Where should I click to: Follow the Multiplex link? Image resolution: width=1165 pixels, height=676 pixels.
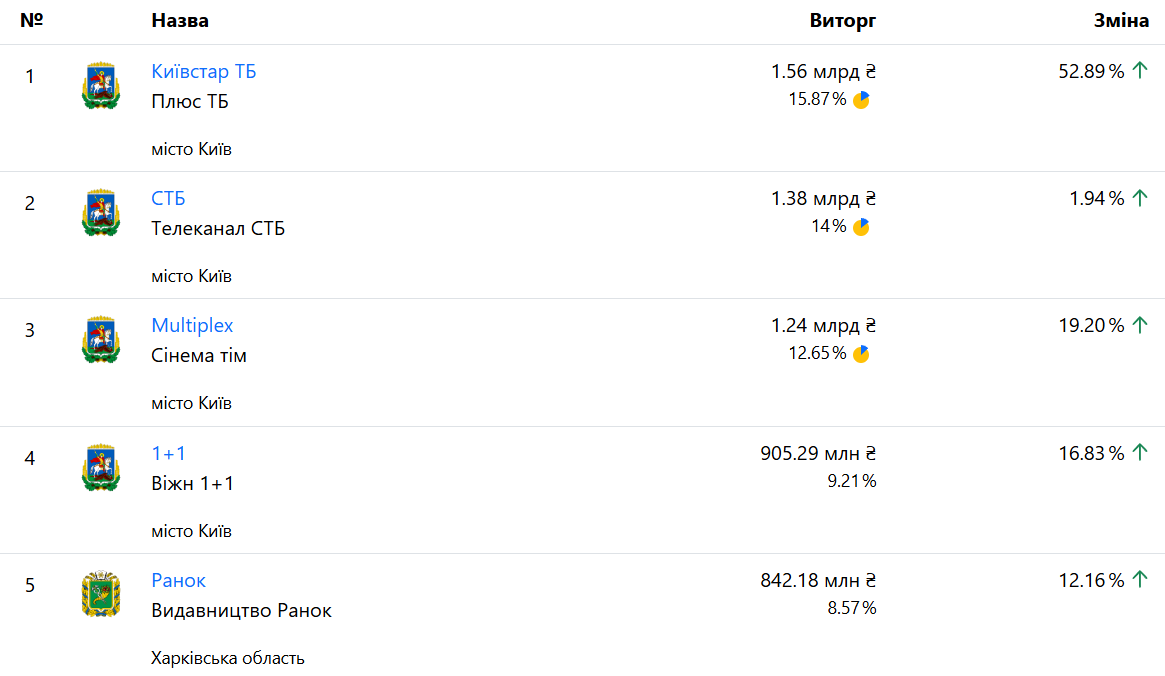192,325
